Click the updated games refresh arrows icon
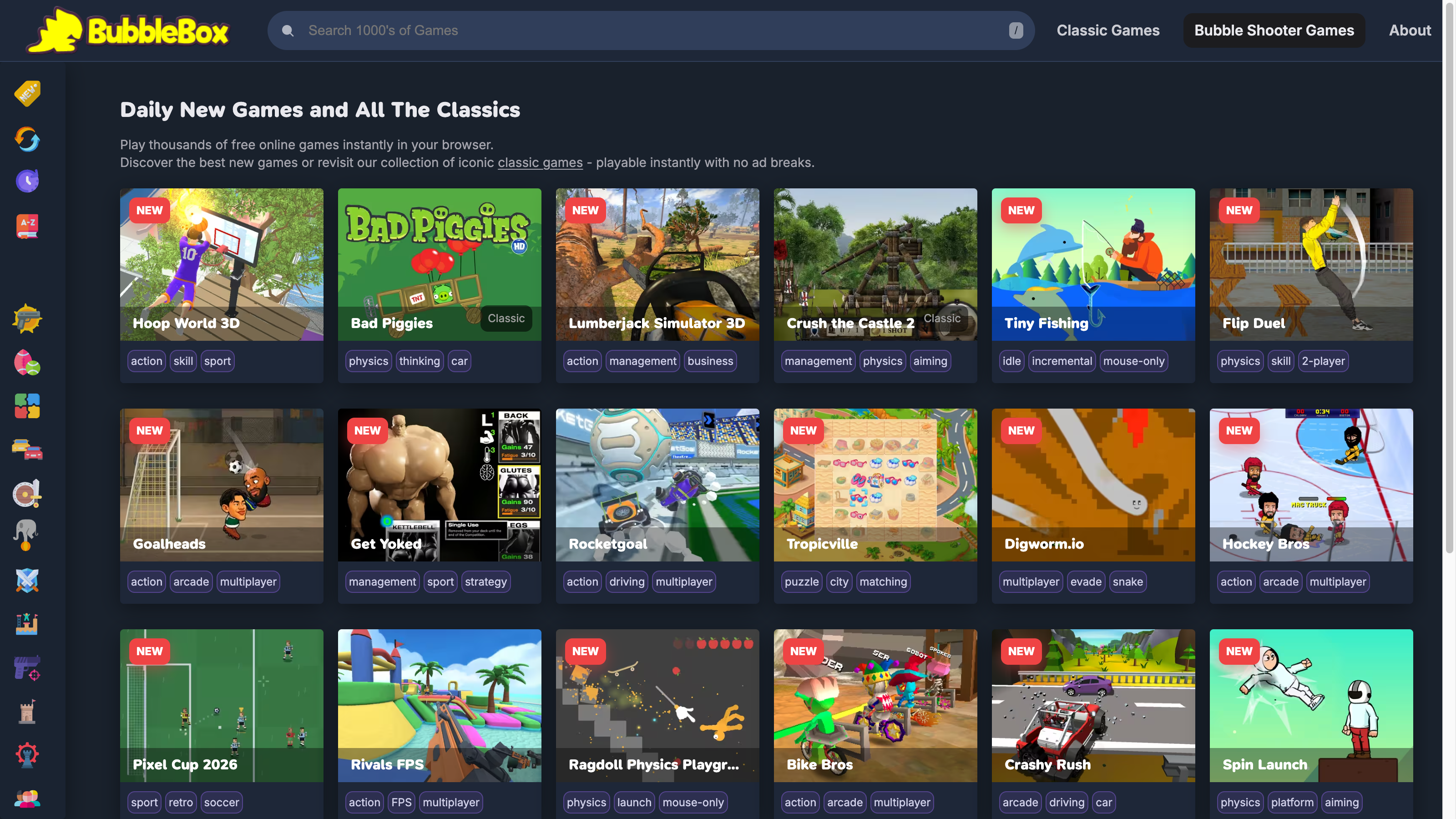The height and width of the screenshot is (819, 1456). coord(27,139)
